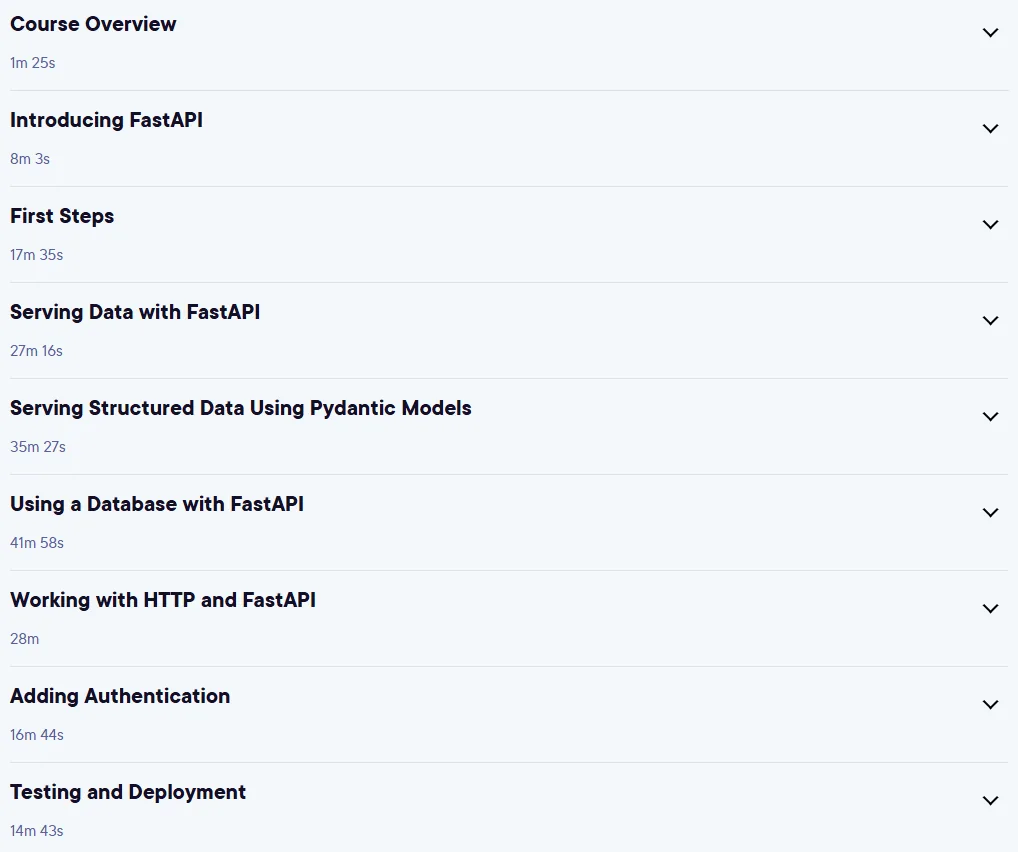Click the Course Overview section title
This screenshot has height=852, width=1018.
point(93,24)
